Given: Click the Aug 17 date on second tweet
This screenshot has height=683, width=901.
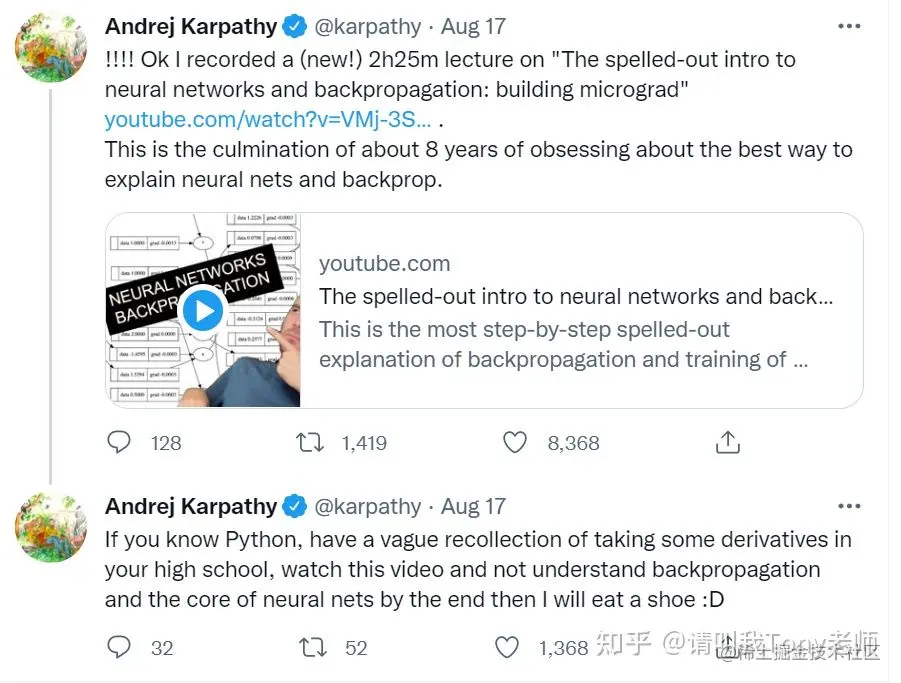Looking at the screenshot, I should point(474,506).
